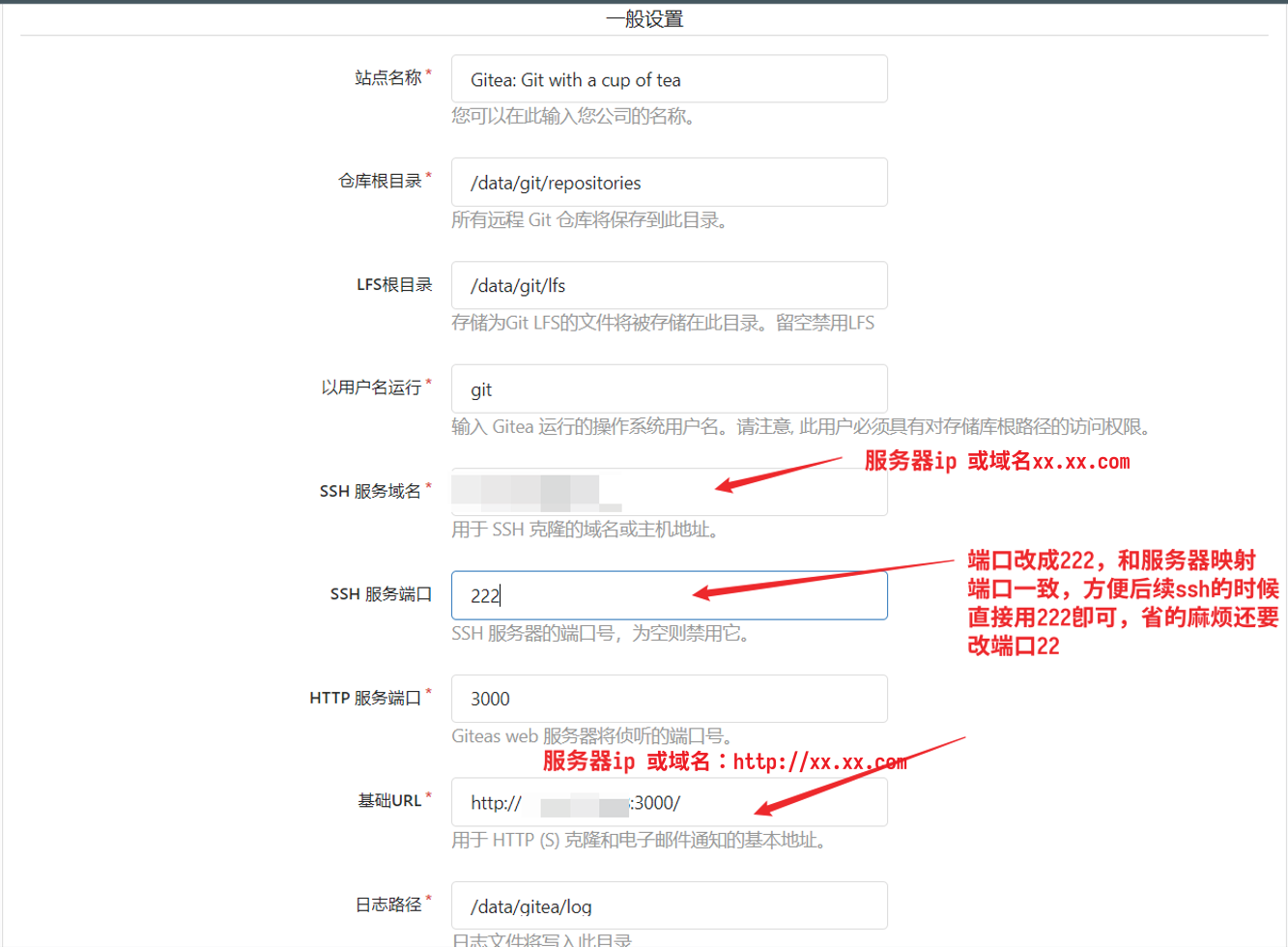Viewport: 1288px width, 947px height.
Task: Click the SSH 服务端口 field showing 222
Action: pos(669,595)
